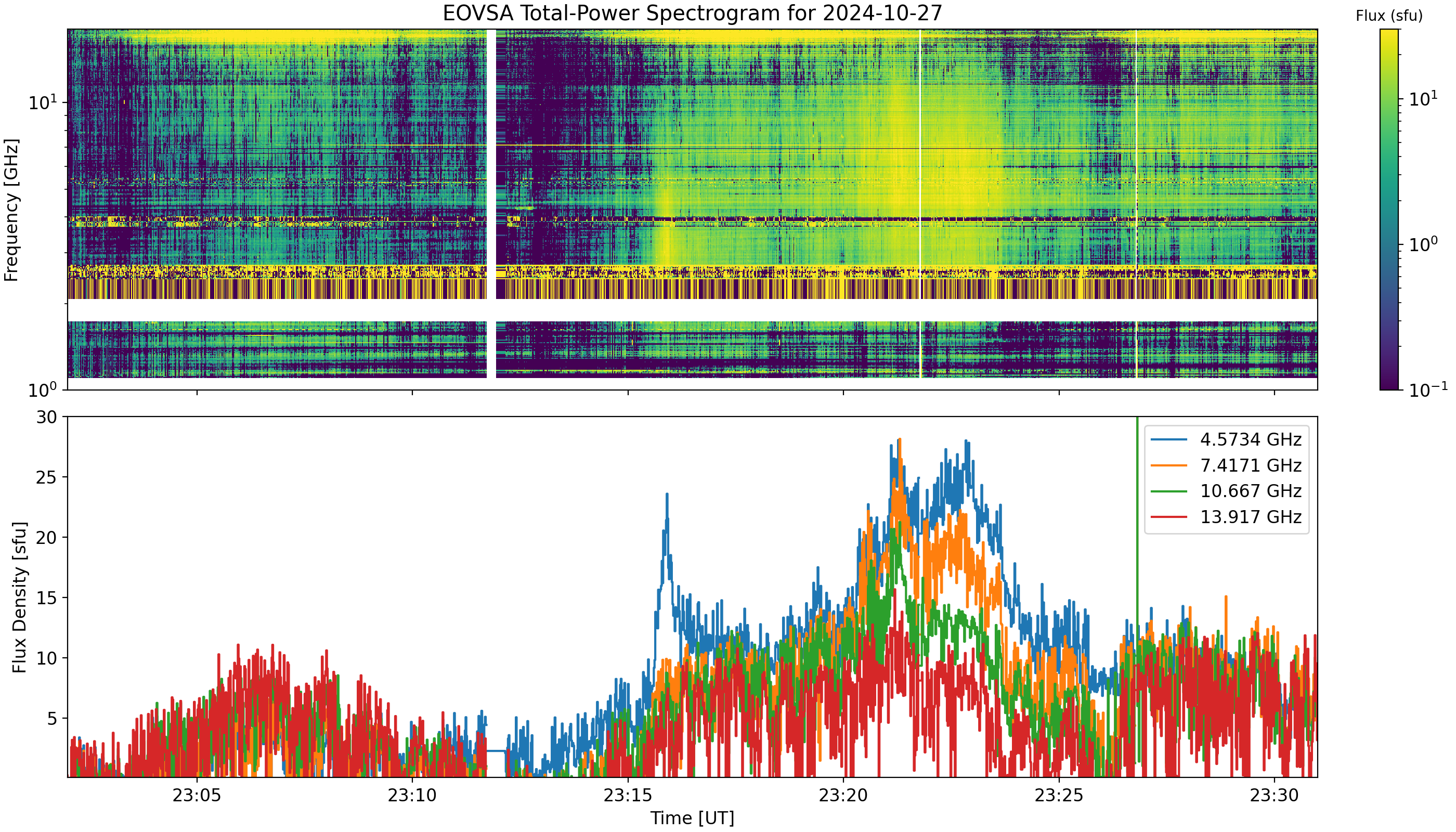Click the '23:25' time tick label
This screenshot has height=832, width=1456.
tap(1059, 796)
